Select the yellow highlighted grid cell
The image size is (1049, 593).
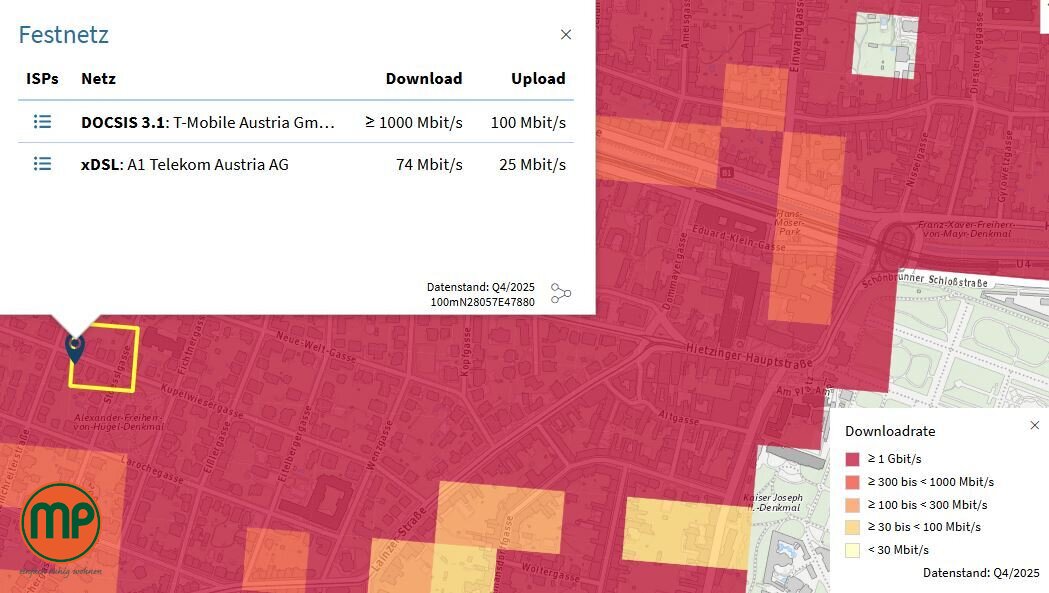click(104, 358)
